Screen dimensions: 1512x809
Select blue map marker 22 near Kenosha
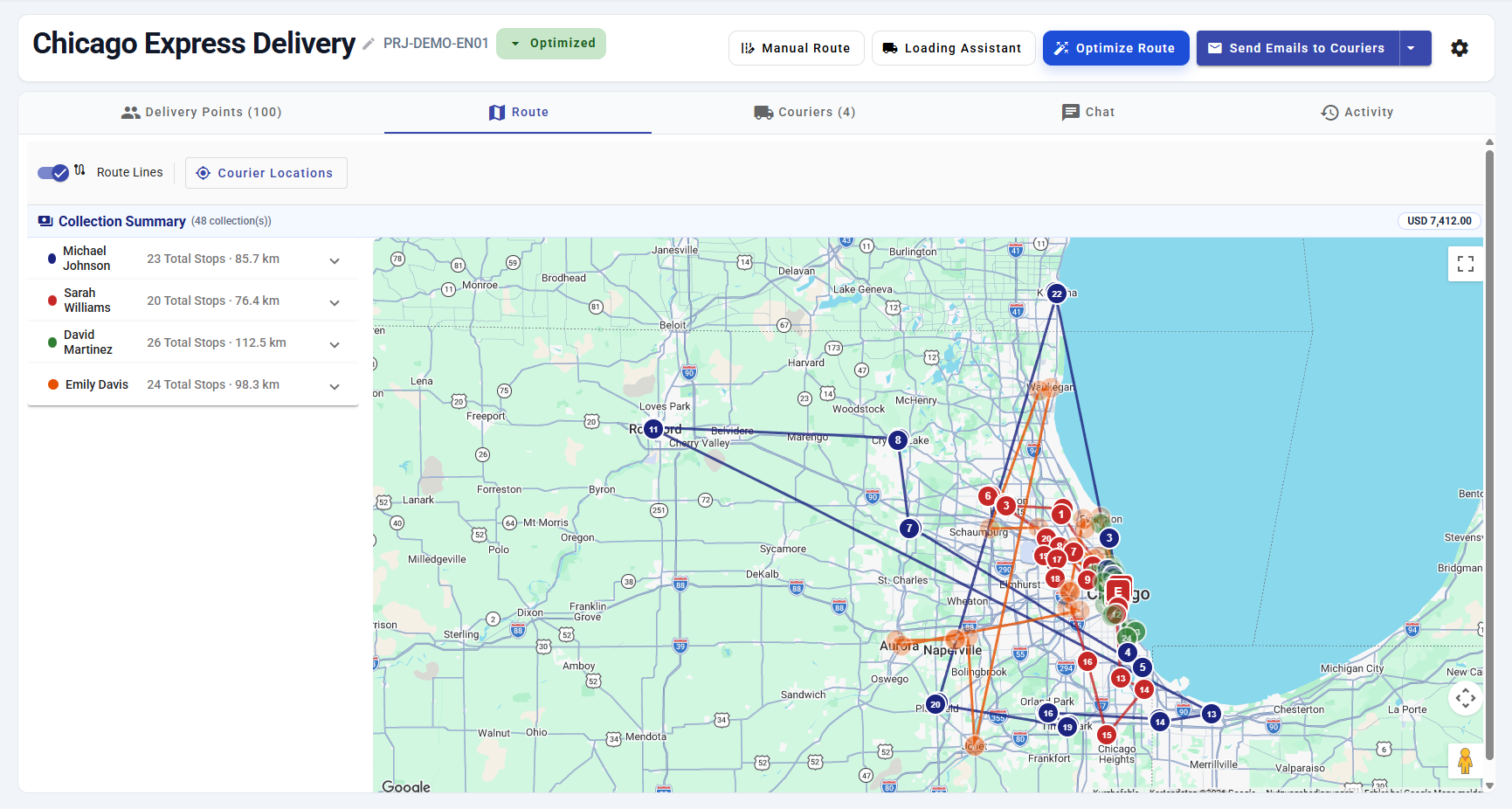[x=1057, y=294]
